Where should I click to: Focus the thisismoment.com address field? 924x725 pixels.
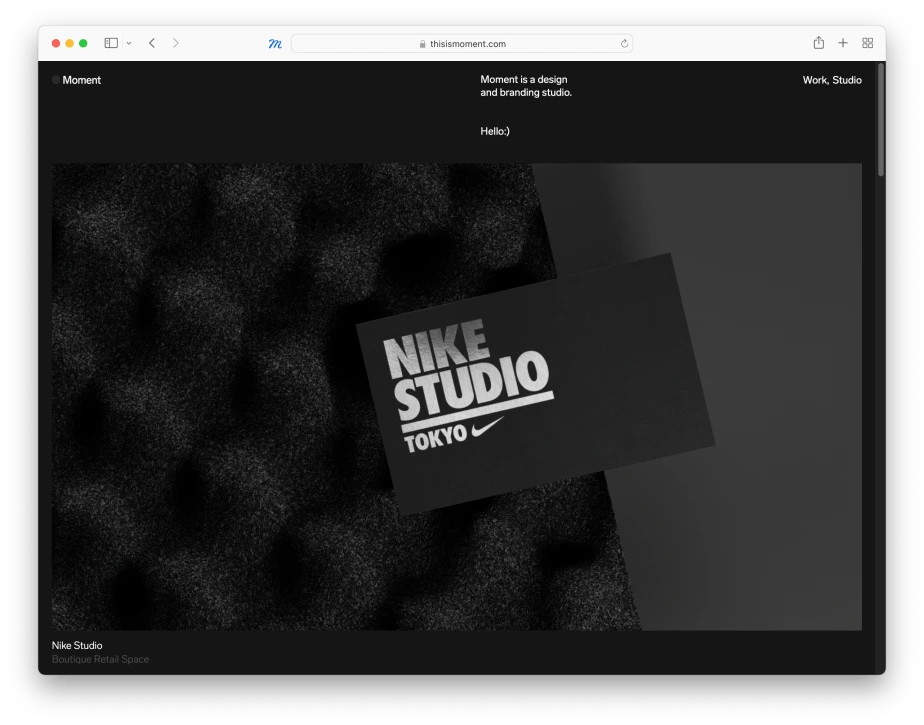click(x=462, y=44)
